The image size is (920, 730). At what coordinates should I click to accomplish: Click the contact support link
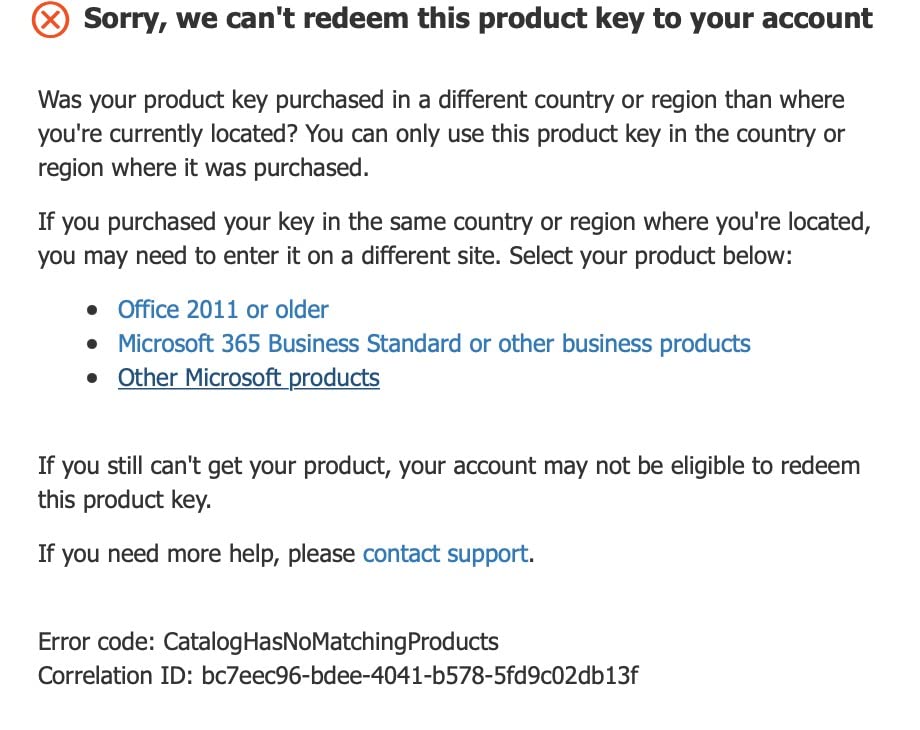[444, 554]
